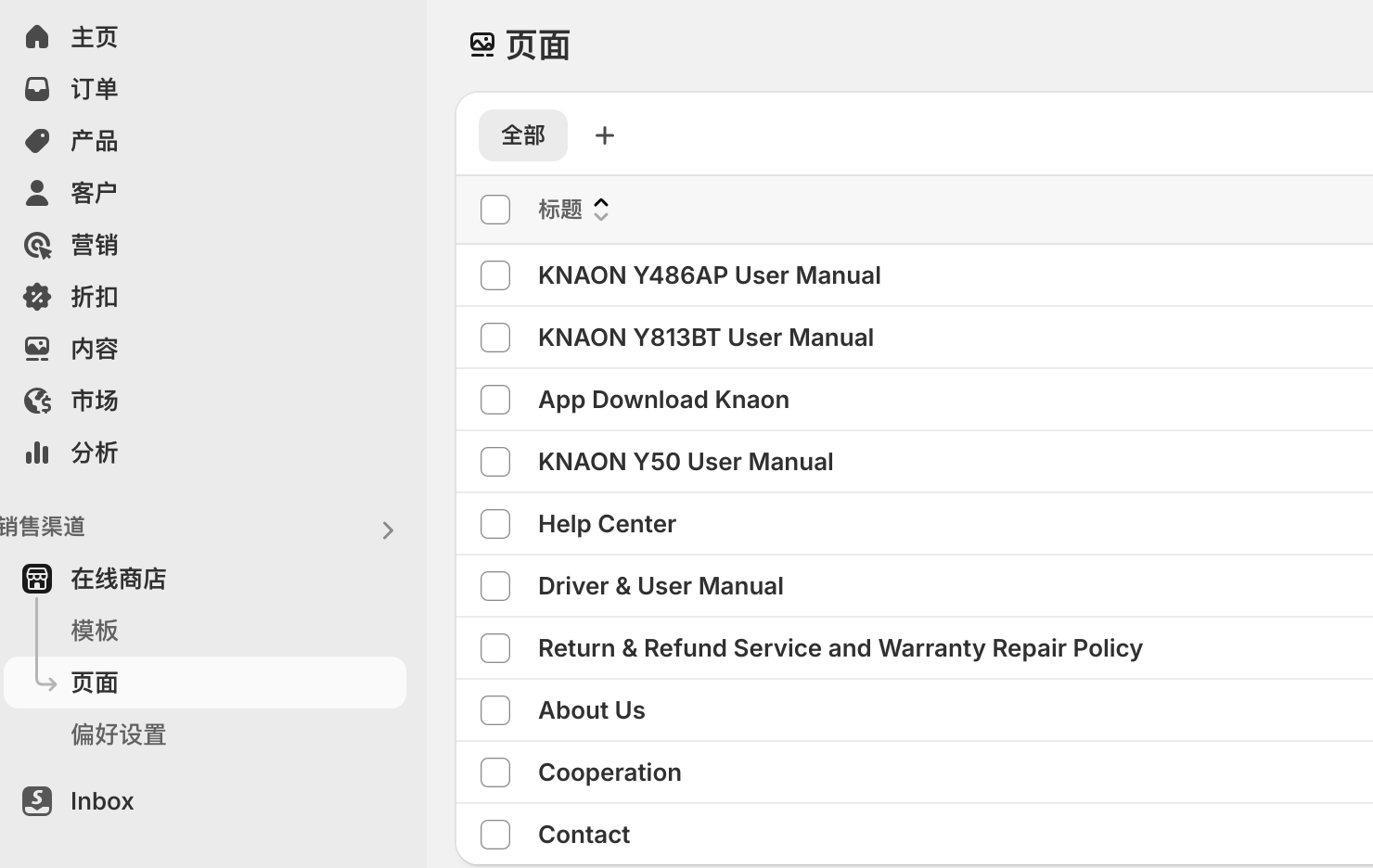The image size is (1373, 868).
Task: Click the Discounts percent badge icon
Action: (x=37, y=297)
